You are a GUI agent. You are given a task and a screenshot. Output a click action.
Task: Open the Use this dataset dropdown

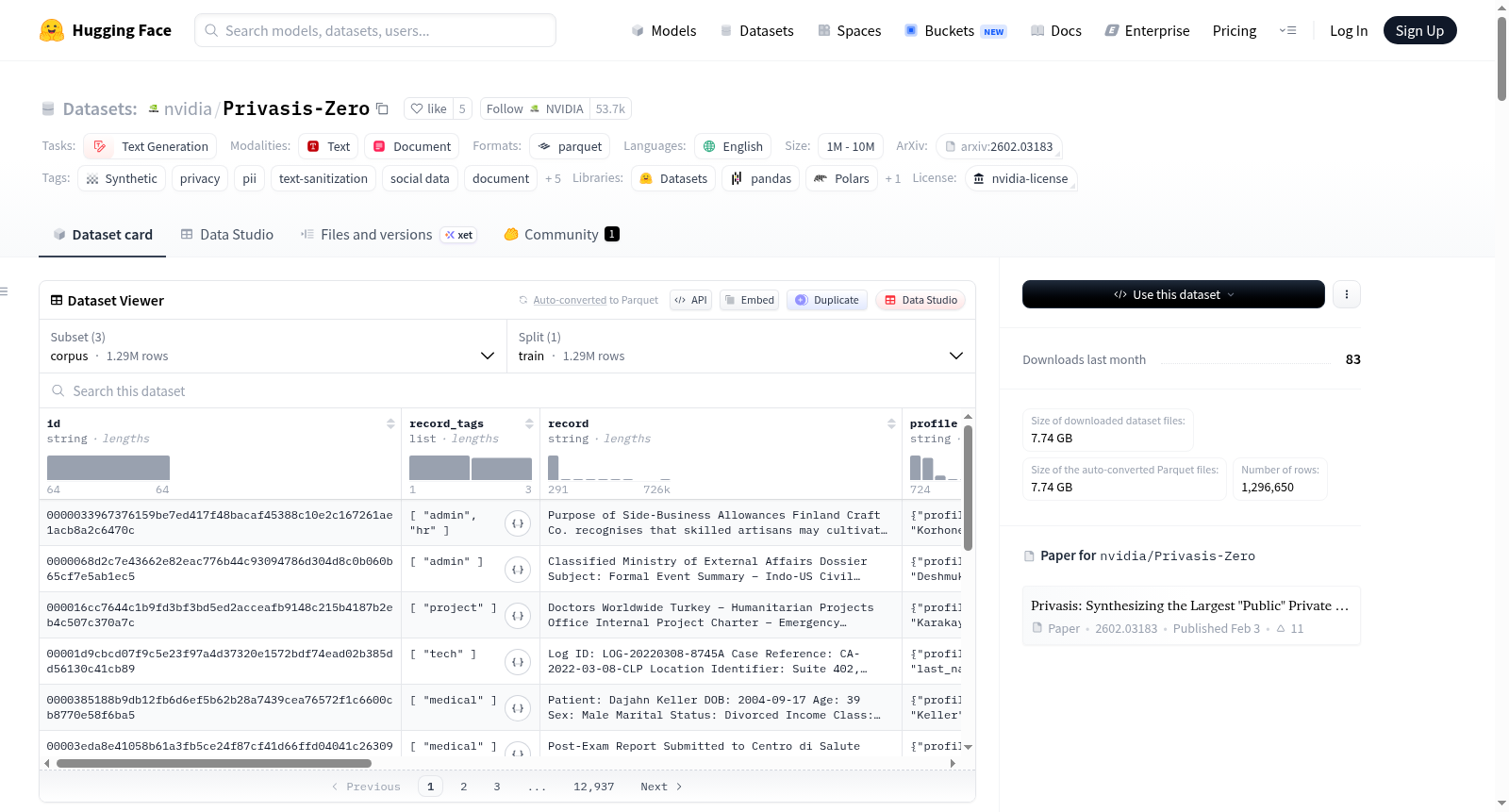(x=1173, y=294)
